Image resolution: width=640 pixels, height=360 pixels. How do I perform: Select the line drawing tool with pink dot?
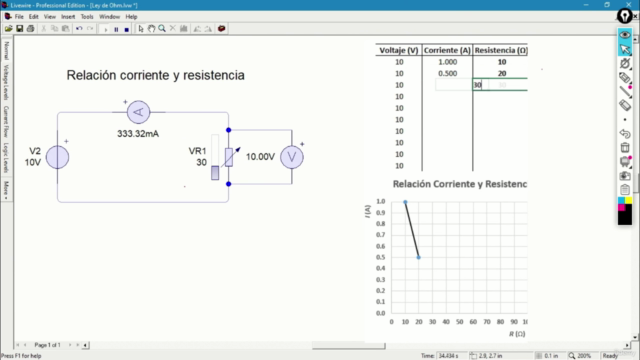pos(625,92)
